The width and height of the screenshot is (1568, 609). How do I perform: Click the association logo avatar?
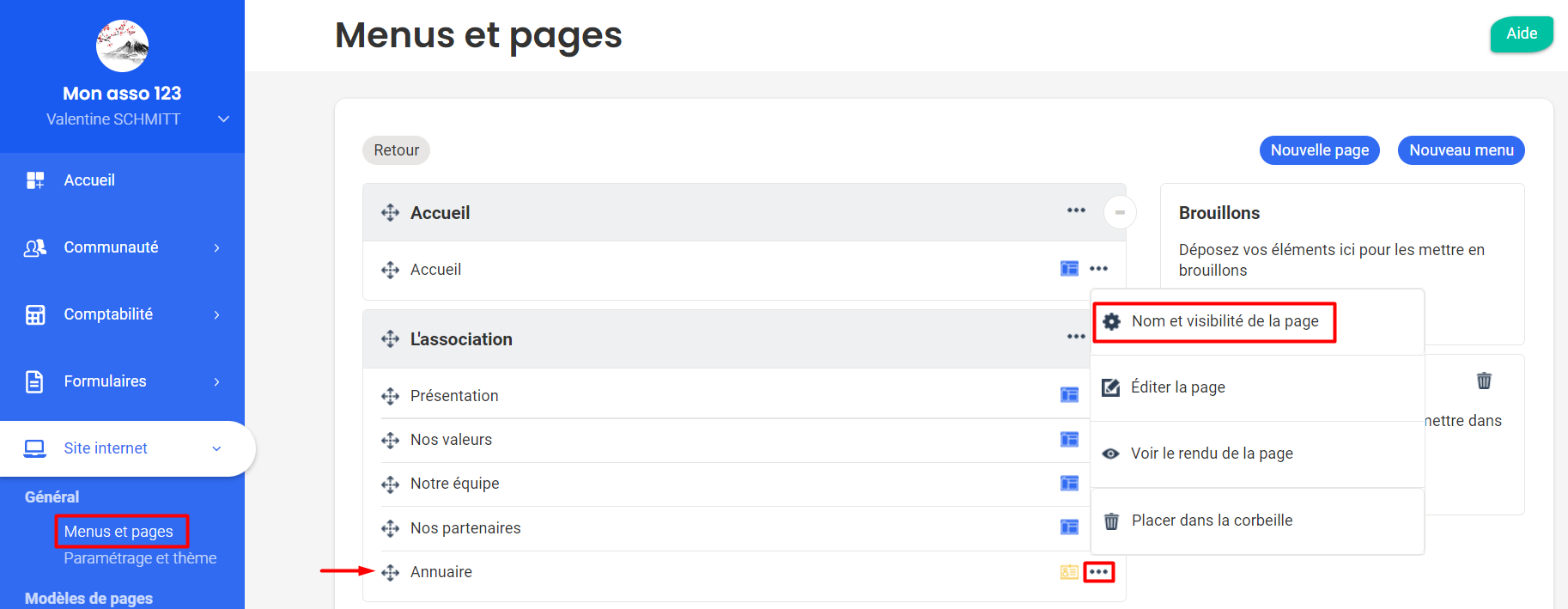[x=122, y=46]
